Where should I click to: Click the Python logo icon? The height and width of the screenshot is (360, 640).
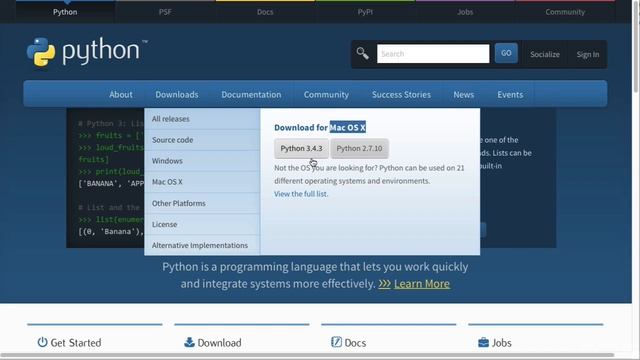coord(41,52)
